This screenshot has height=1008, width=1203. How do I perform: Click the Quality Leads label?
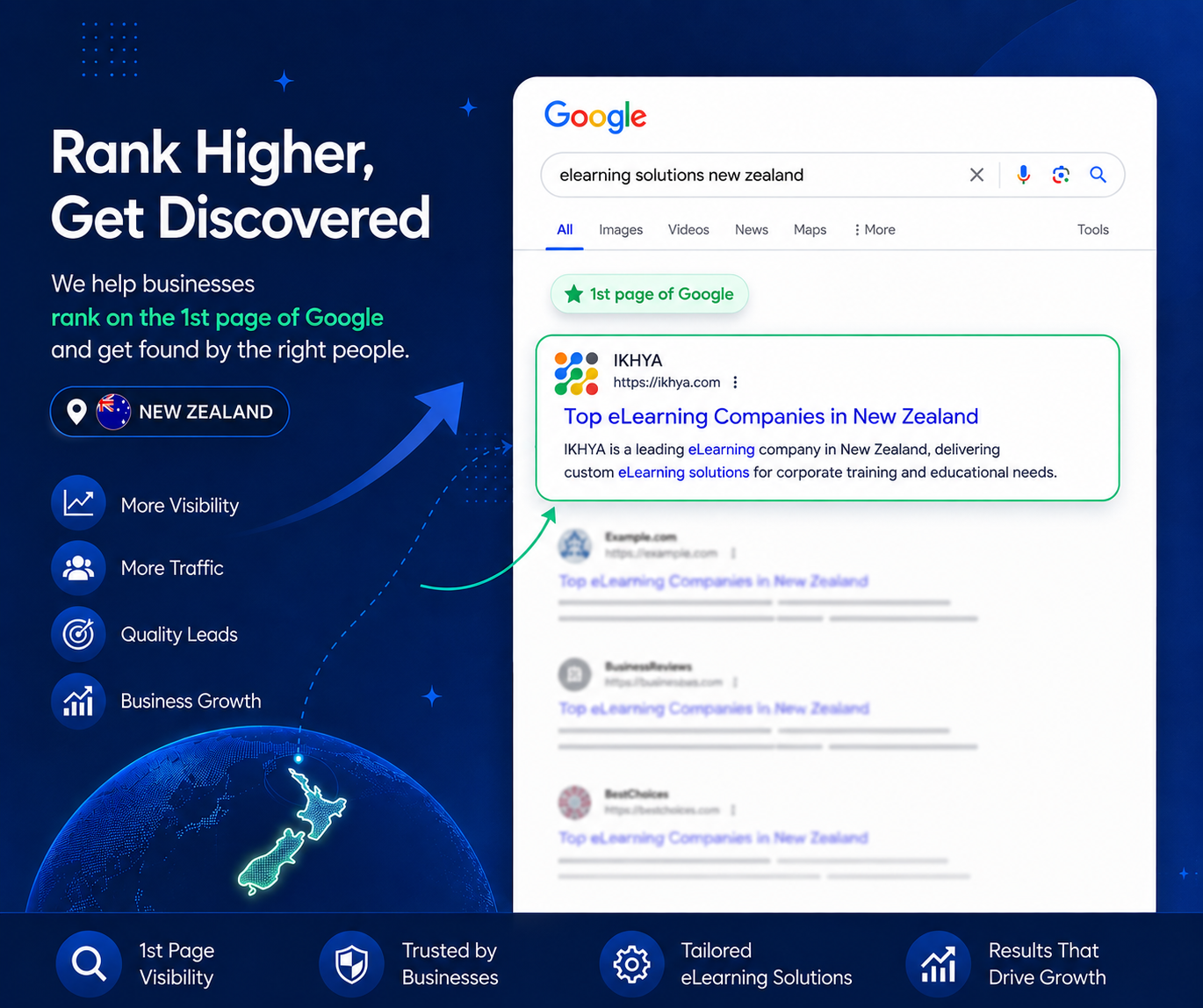pos(179,635)
